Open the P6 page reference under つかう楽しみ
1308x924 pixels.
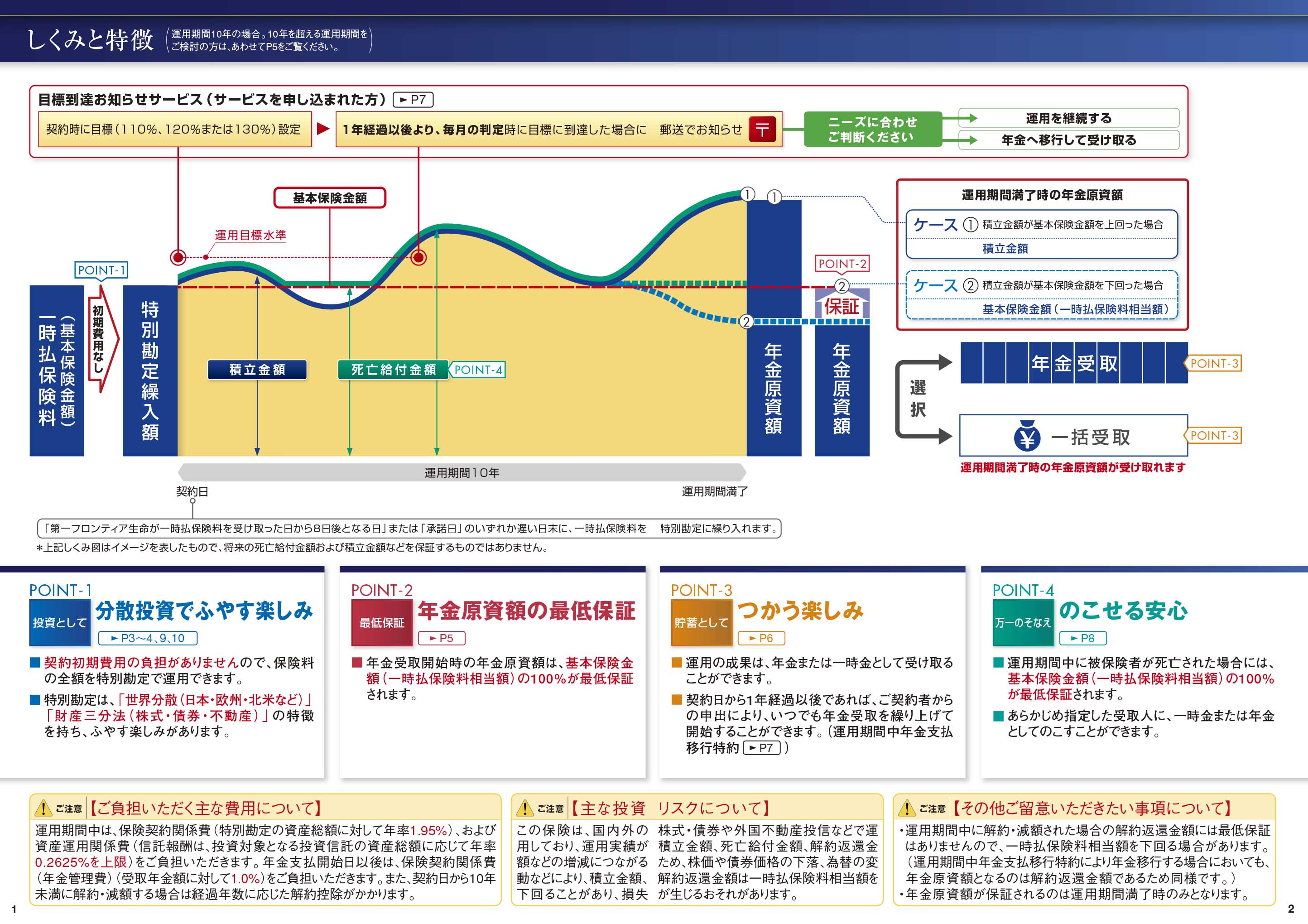(x=761, y=638)
